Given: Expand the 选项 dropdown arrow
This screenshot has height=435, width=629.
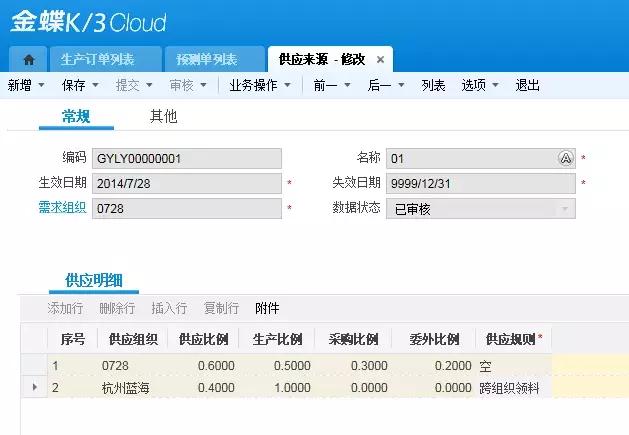Looking at the screenshot, I should point(495,85).
